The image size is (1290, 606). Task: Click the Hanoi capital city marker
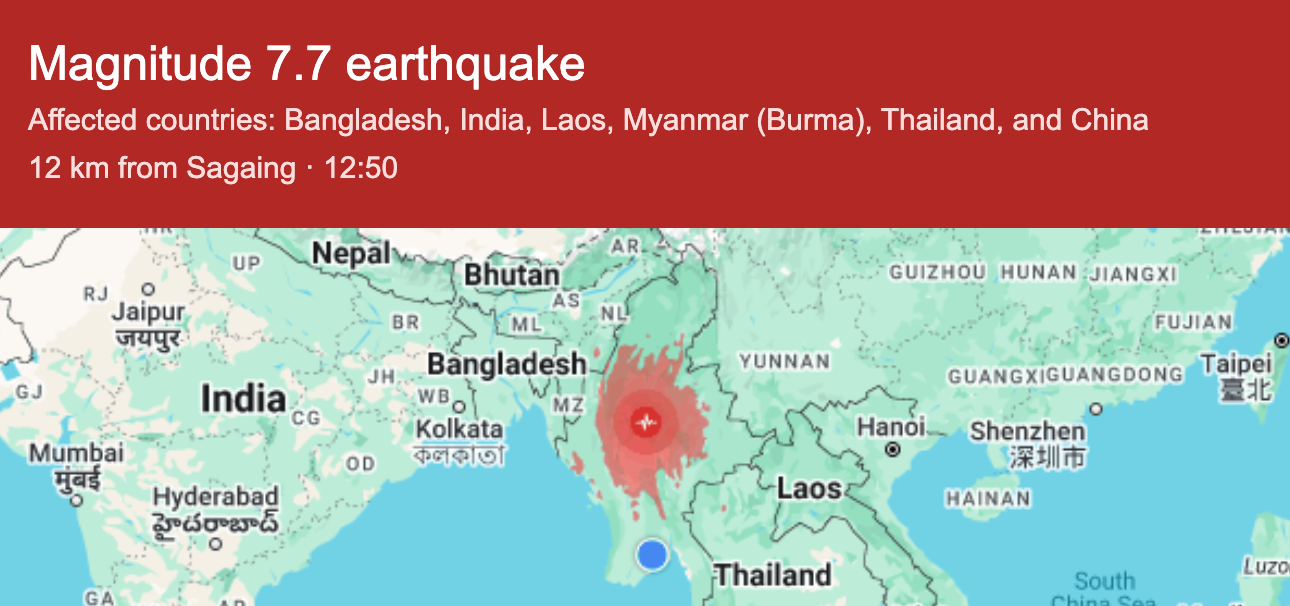[x=892, y=450]
